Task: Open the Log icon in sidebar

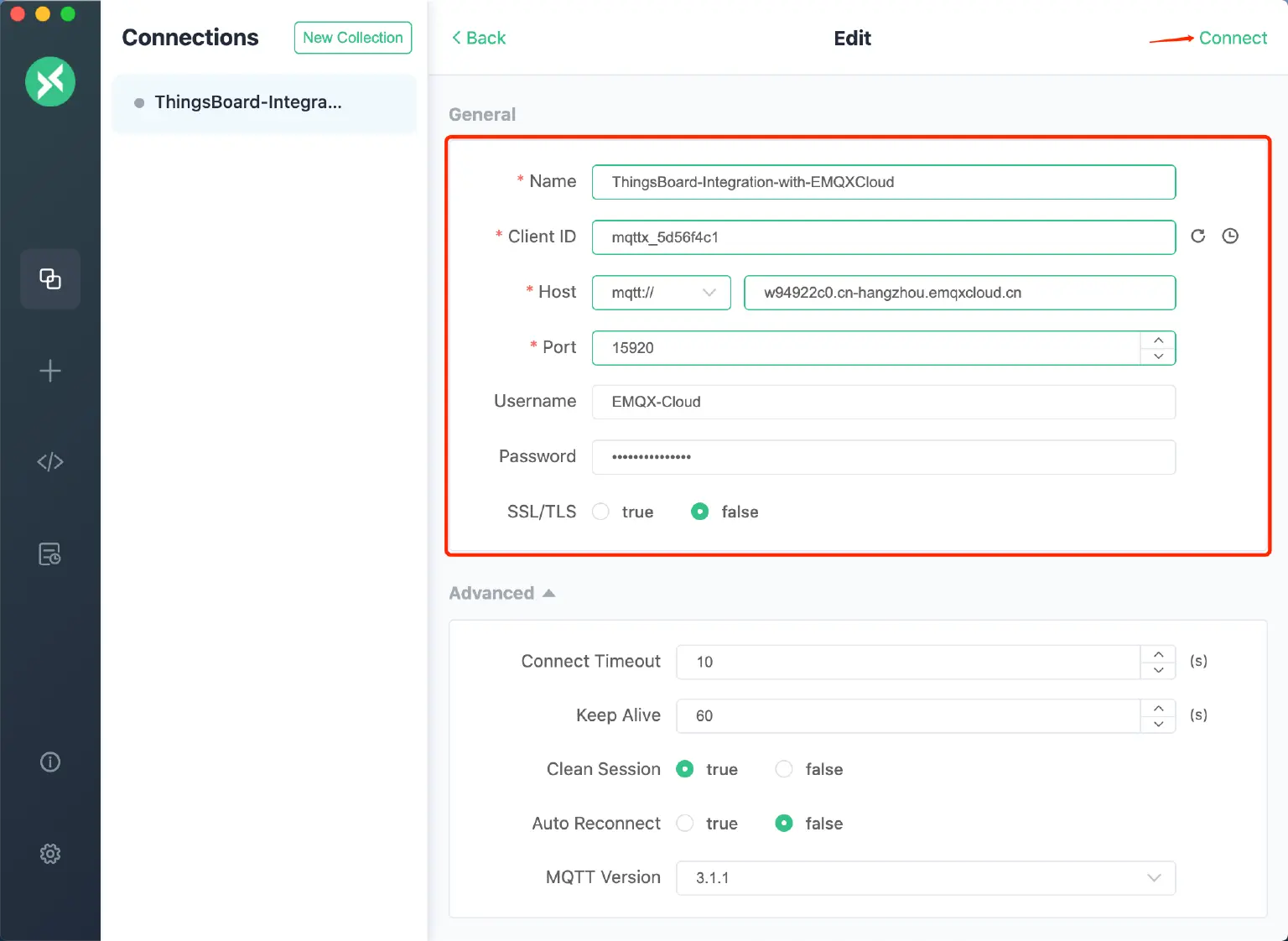Action: tap(50, 554)
